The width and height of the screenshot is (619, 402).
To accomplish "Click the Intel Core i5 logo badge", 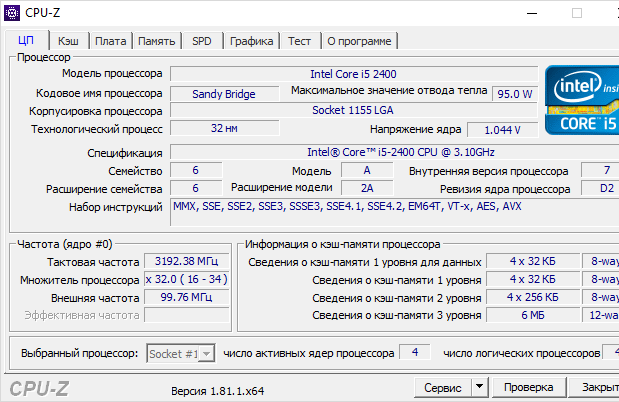I will pos(582,100).
